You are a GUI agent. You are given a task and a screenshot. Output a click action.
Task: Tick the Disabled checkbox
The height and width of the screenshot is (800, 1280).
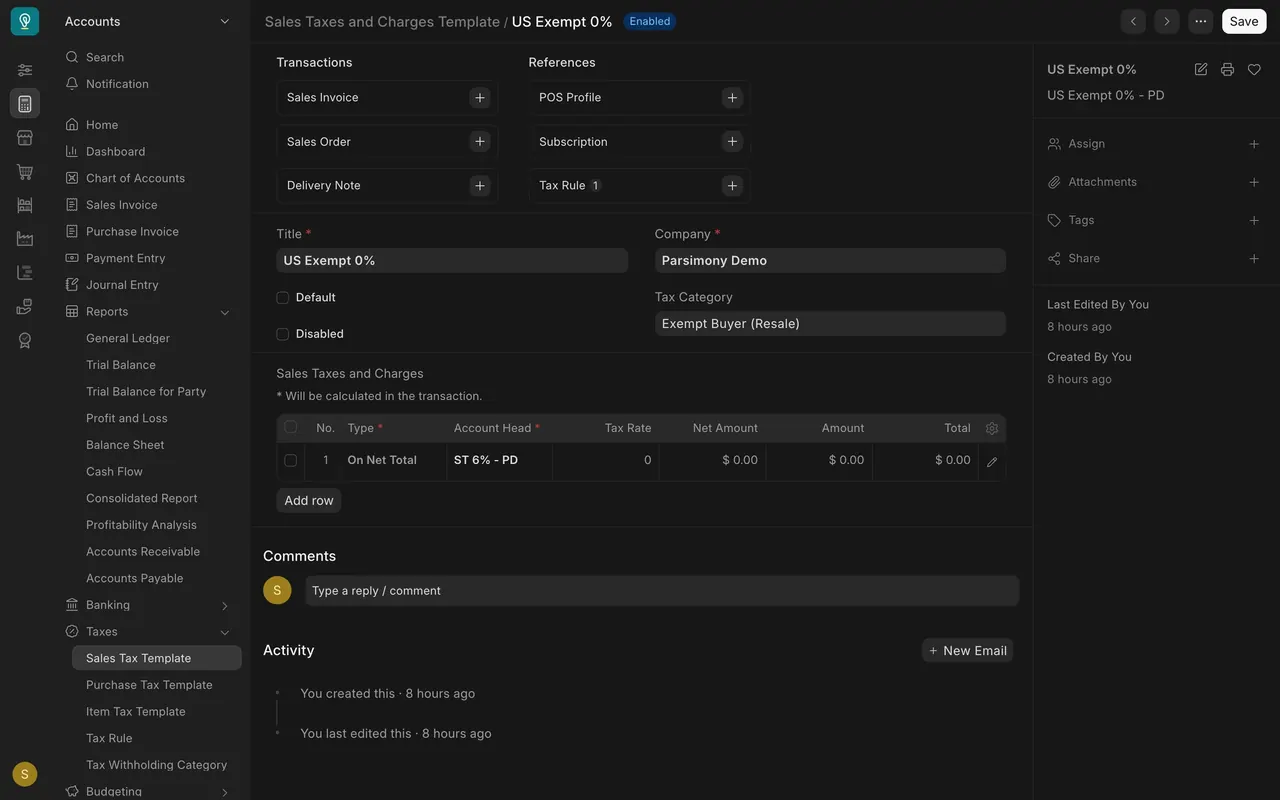point(283,334)
